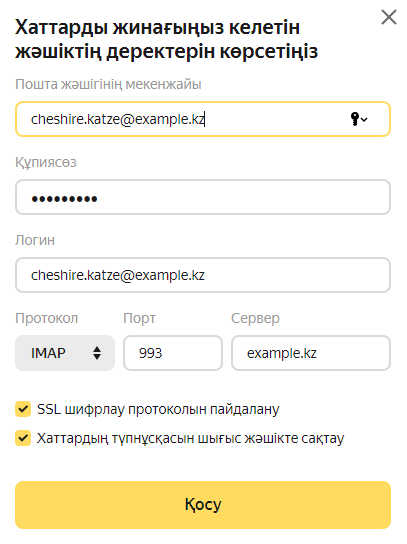This screenshot has width=407, height=544.
Task: Close the mail collector dialog
Action: click(x=389, y=17)
